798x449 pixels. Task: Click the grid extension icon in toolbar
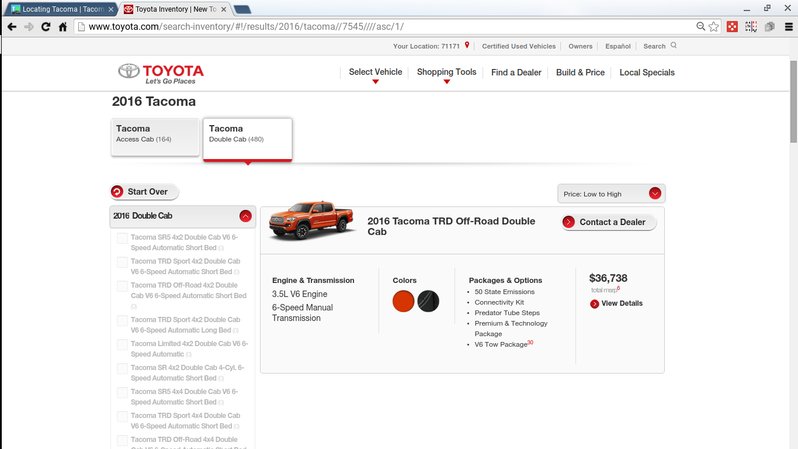click(751, 26)
